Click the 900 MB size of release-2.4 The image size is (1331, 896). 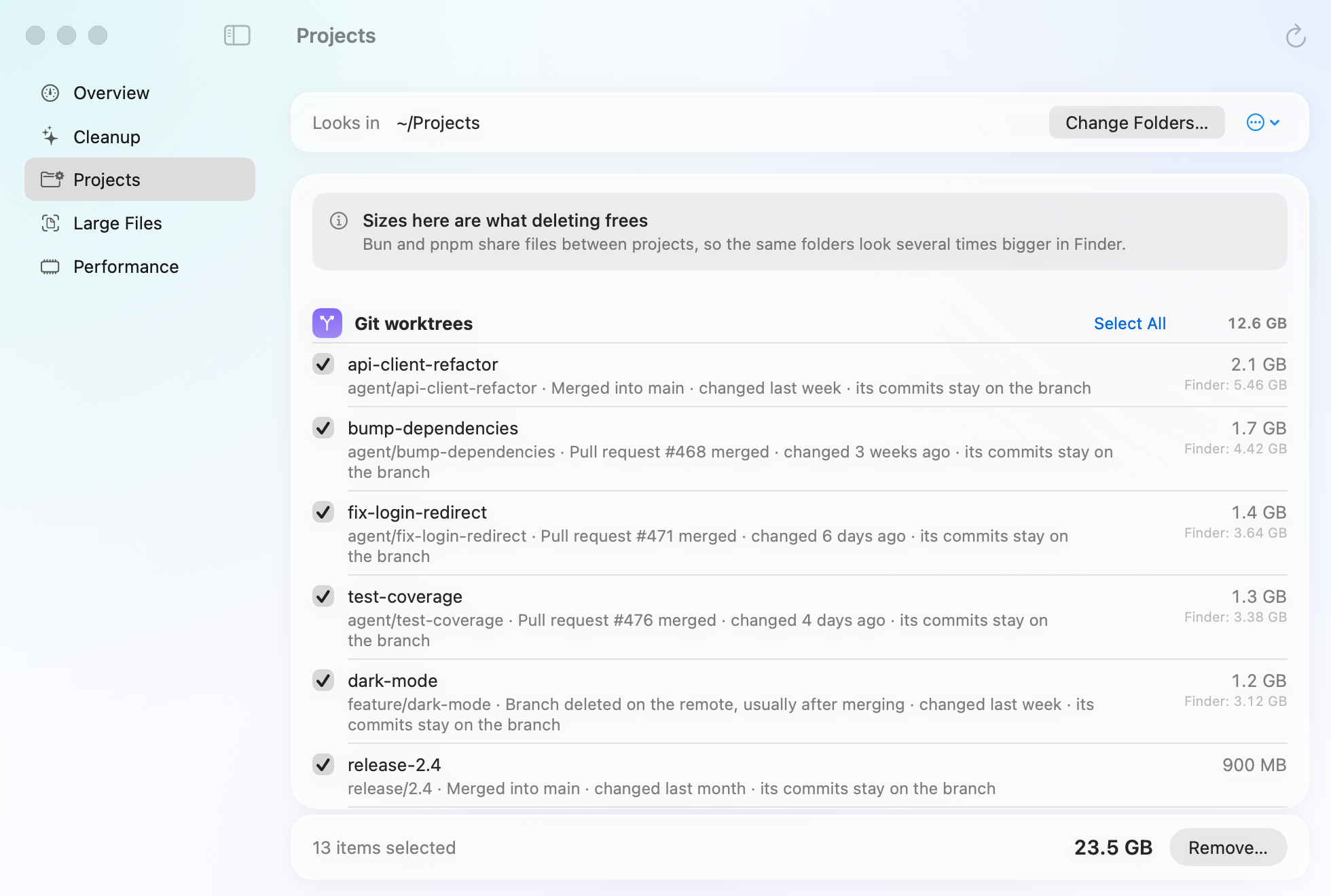[1254, 765]
